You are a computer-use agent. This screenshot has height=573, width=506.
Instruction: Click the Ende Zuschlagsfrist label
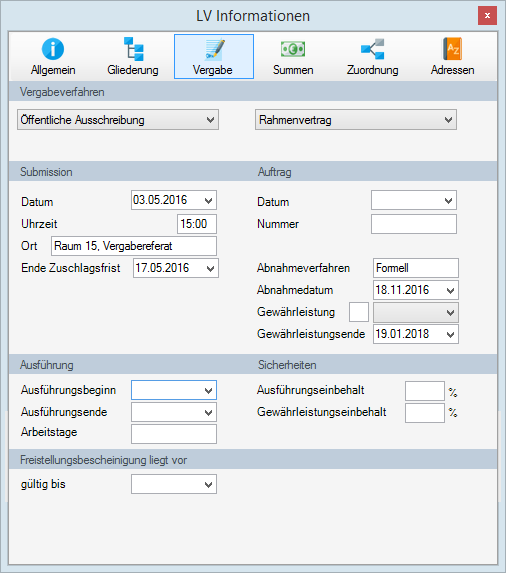tap(71, 268)
